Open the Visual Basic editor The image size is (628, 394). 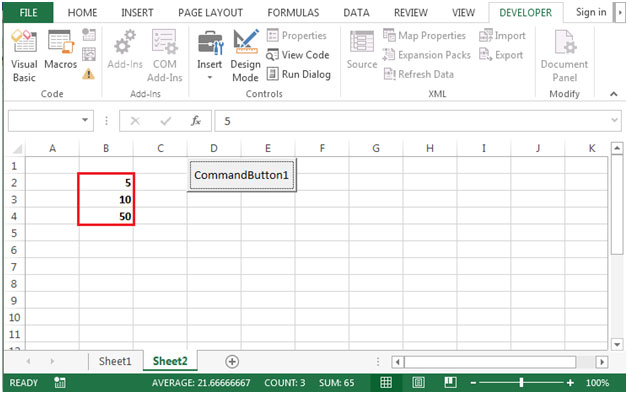(24, 56)
